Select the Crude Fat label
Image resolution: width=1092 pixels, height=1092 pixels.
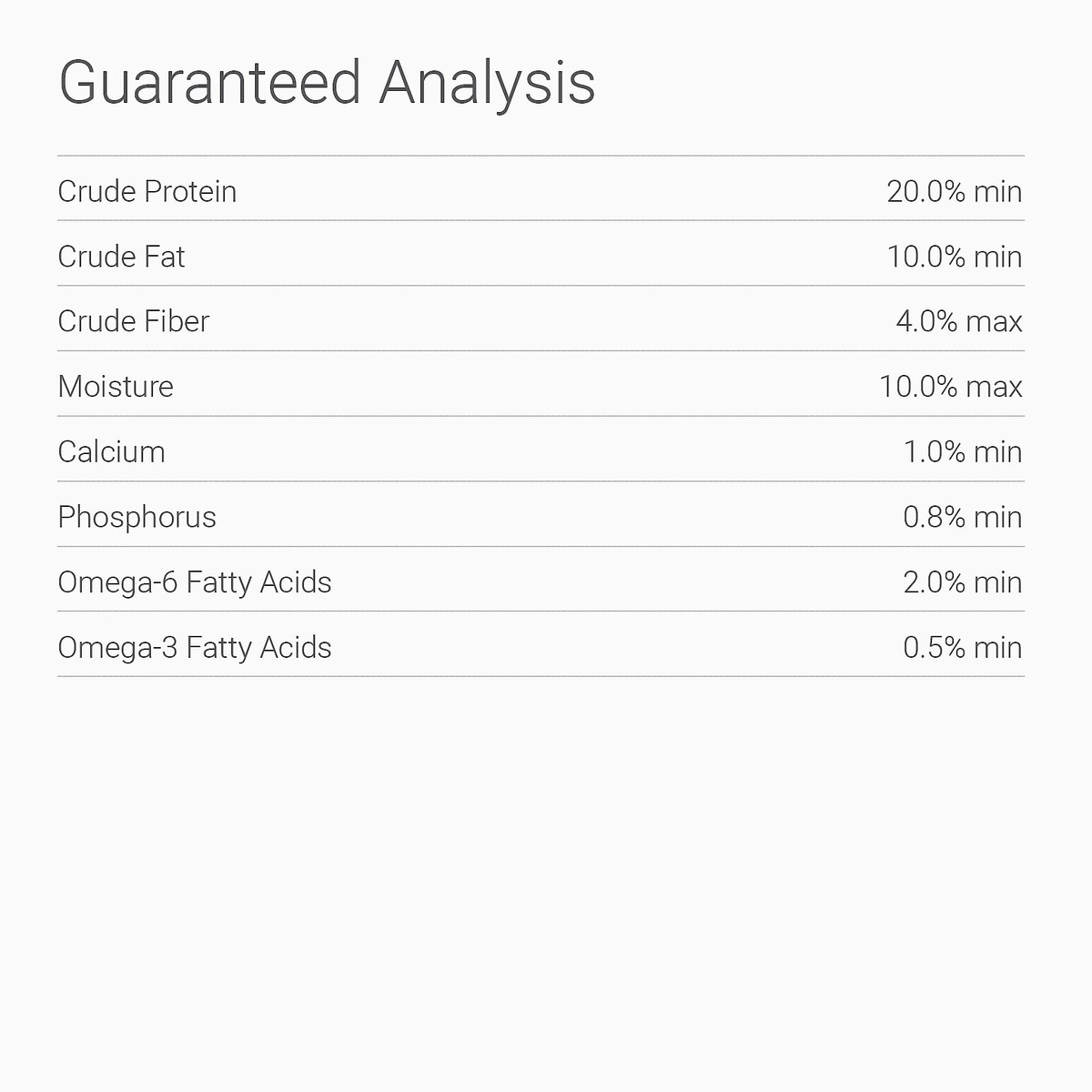pyautogui.click(x=121, y=257)
